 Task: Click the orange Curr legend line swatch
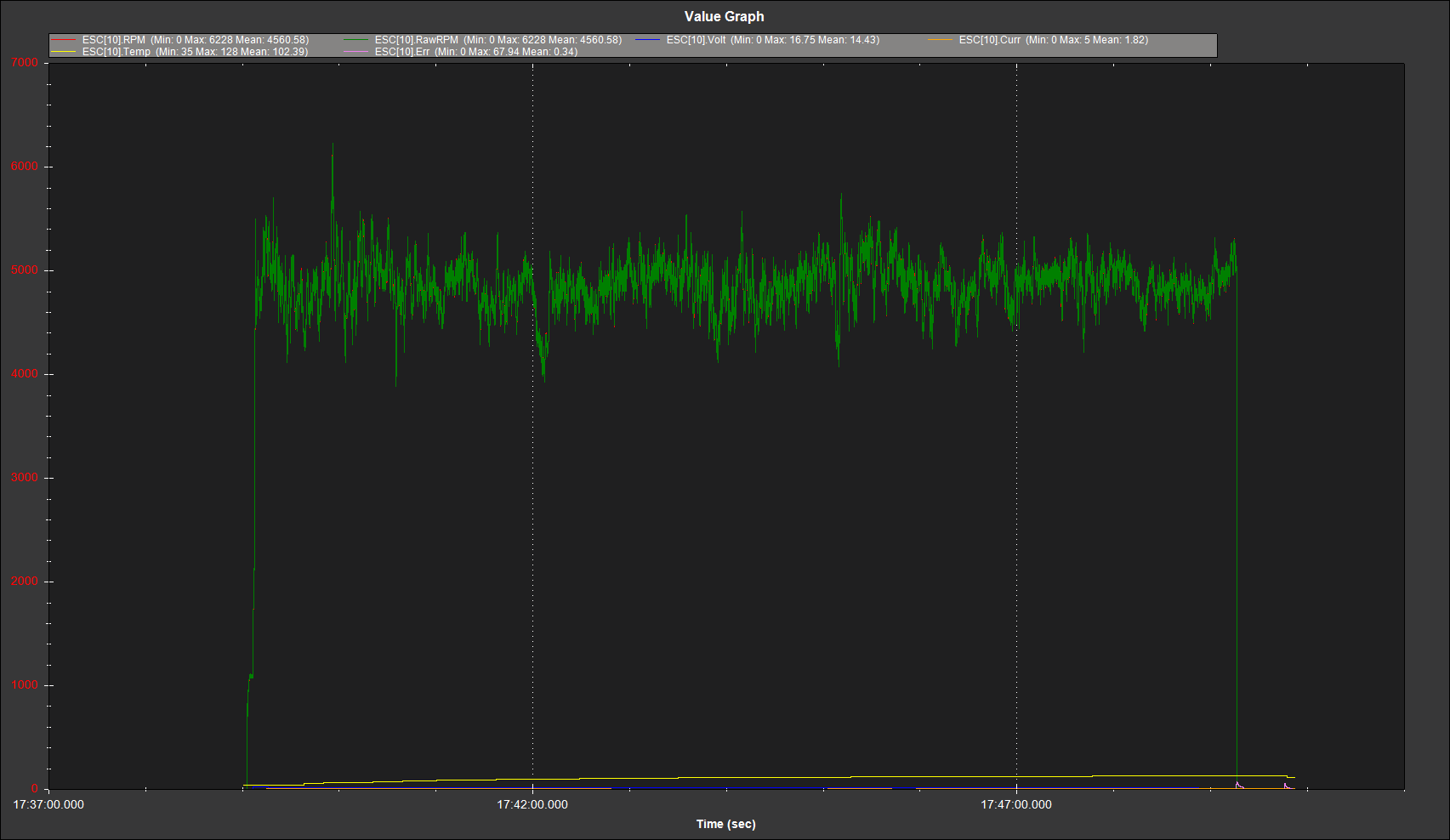(941, 40)
